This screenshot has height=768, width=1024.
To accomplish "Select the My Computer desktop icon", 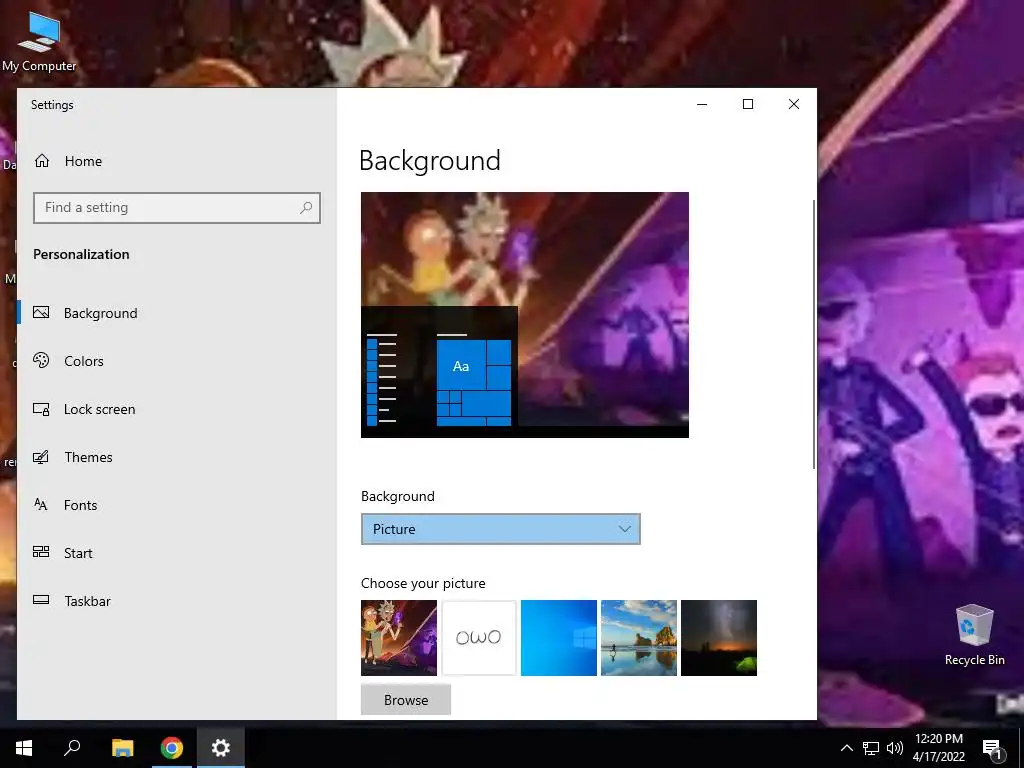I will click(x=39, y=42).
